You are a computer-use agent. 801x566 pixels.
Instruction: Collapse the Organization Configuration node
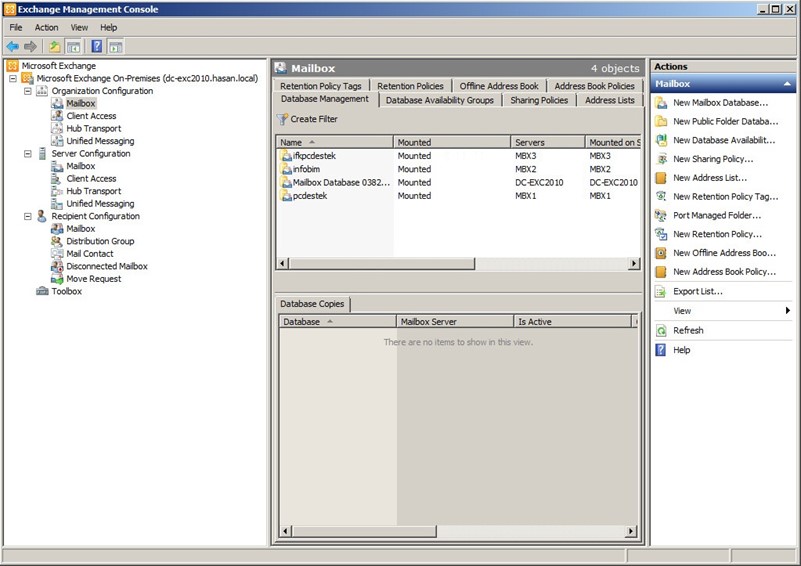click(28, 91)
